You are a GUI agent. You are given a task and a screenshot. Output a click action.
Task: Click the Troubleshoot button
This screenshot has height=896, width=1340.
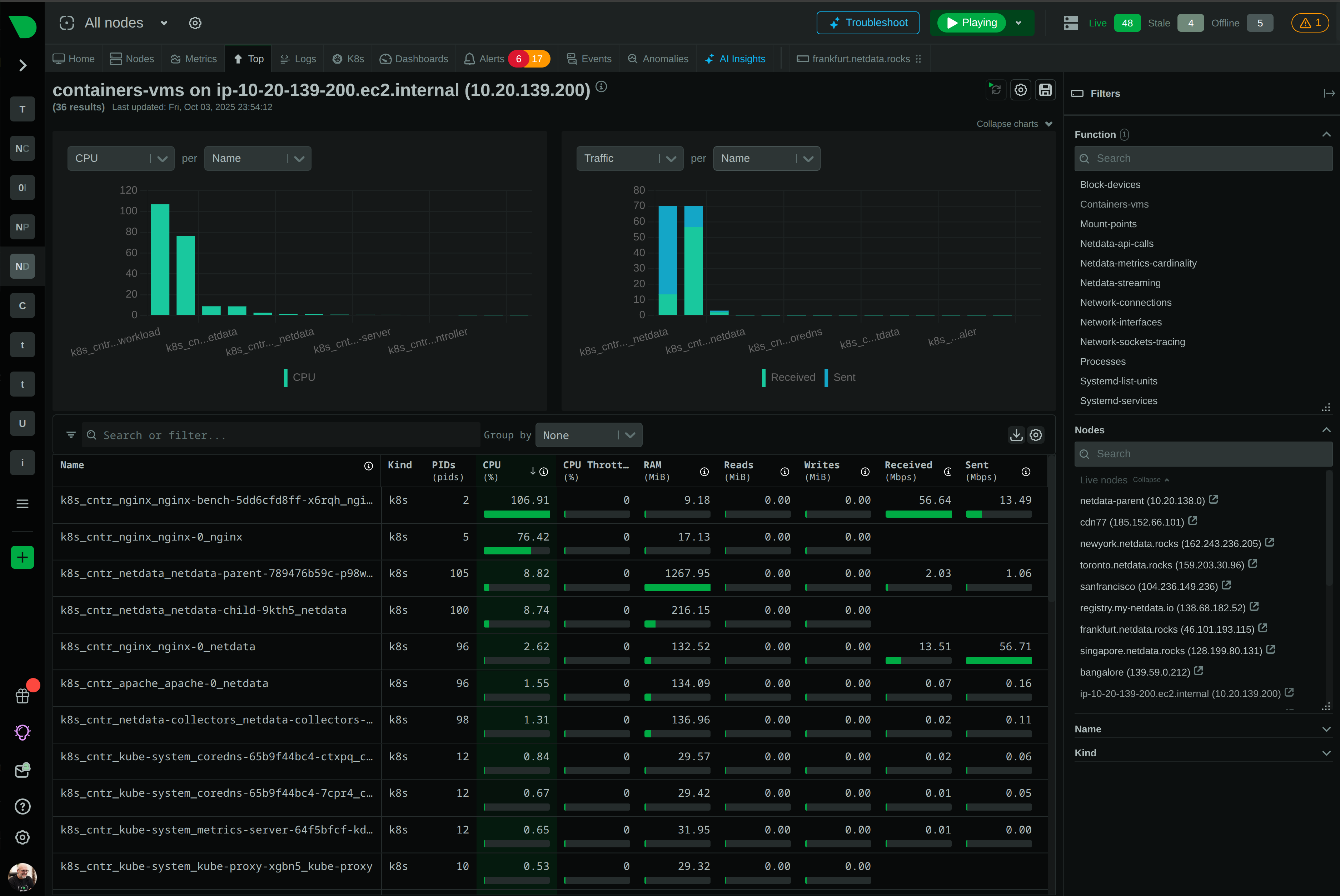pyautogui.click(x=867, y=23)
